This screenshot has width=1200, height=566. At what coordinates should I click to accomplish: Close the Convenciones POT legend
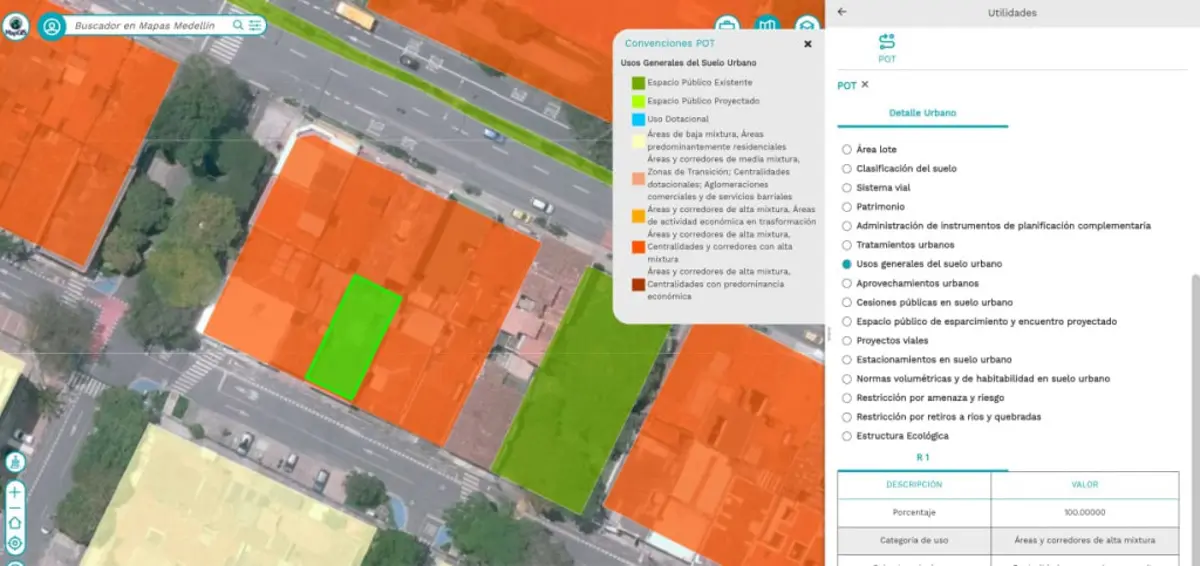coord(808,44)
